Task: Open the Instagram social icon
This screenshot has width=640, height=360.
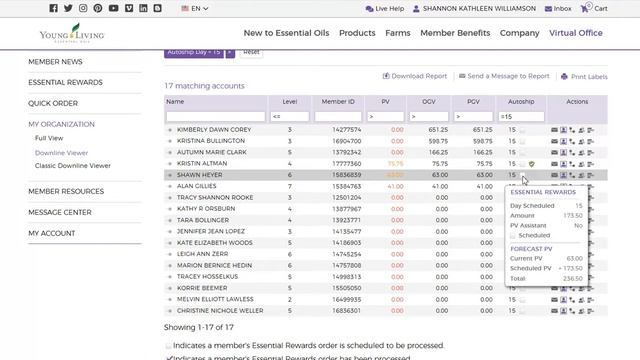Action: pos(83,8)
